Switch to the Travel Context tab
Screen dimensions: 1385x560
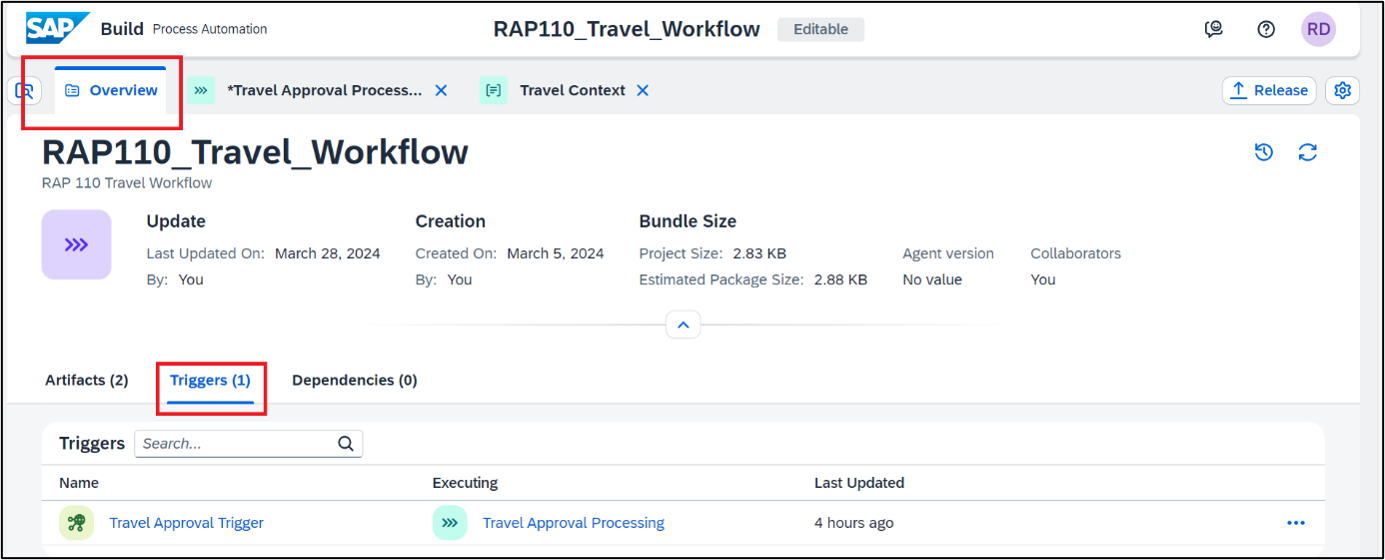pyautogui.click(x=572, y=90)
